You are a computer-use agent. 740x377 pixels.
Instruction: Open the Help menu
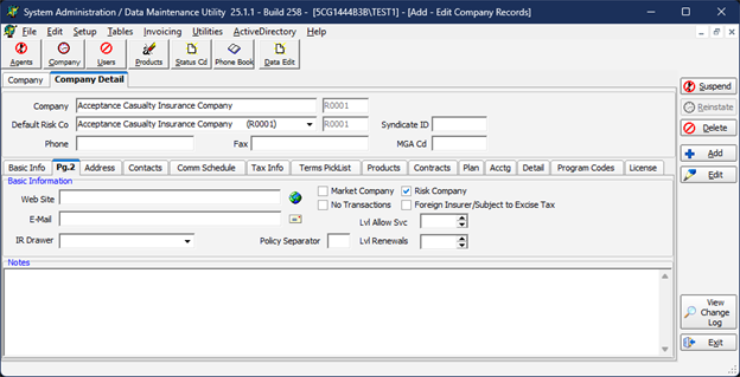pos(316,32)
